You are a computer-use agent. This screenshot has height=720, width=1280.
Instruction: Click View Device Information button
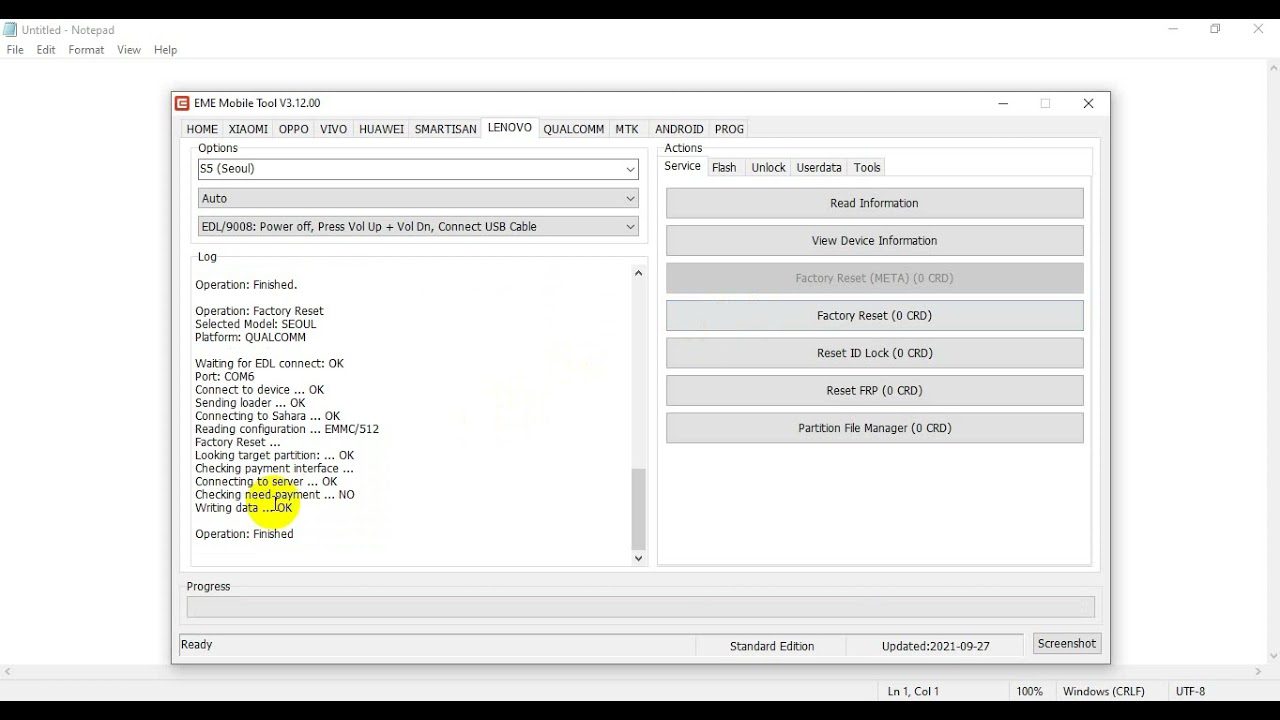pos(875,241)
